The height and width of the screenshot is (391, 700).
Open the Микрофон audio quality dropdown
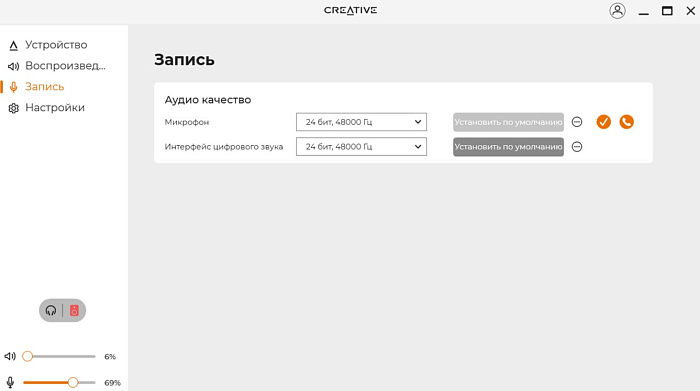[x=361, y=122]
